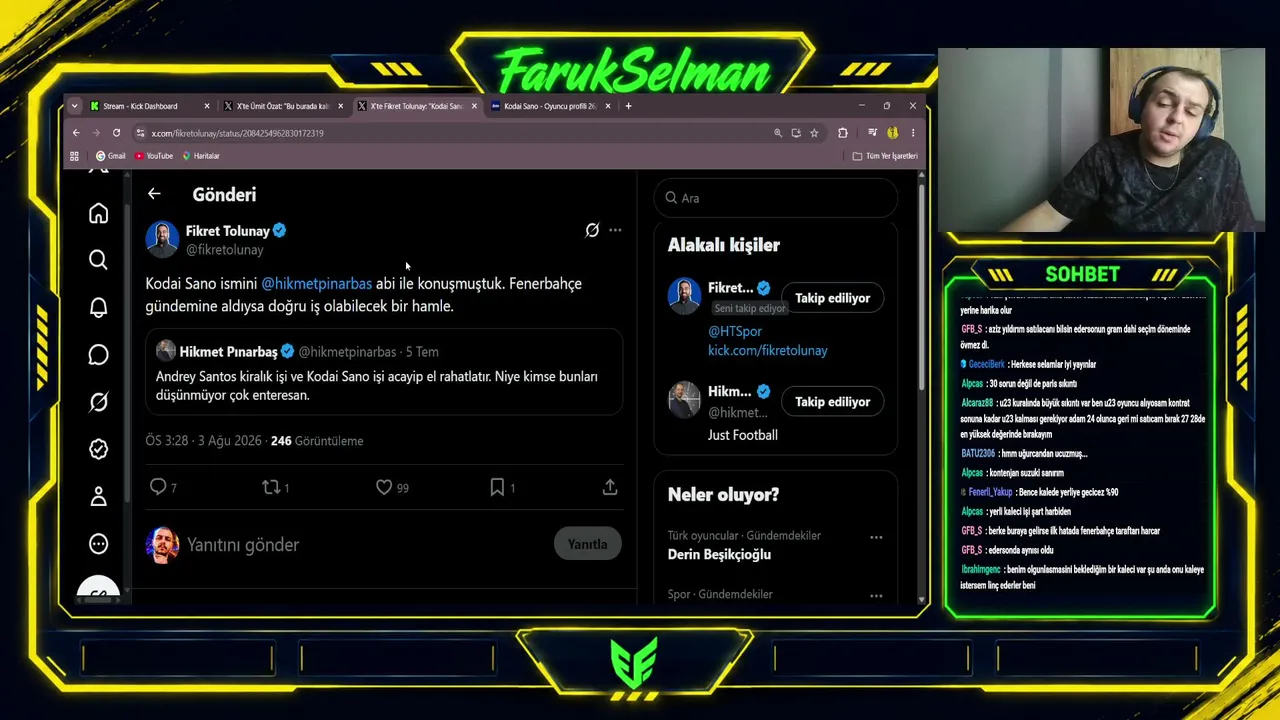Toggle Takip ediliyor for Fikret
This screenshot has width=1280, height=720.
coord(832,298)
